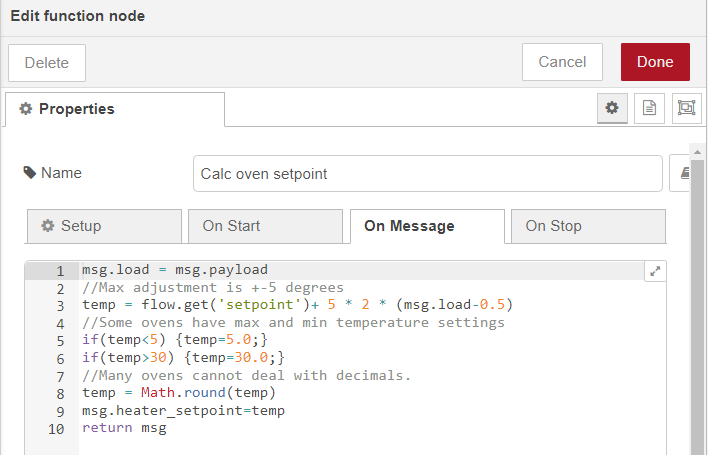The width and height of the screenshot is (708, 455).
Task: Expand the code editor to full size
Action: [x=655, y=271]
